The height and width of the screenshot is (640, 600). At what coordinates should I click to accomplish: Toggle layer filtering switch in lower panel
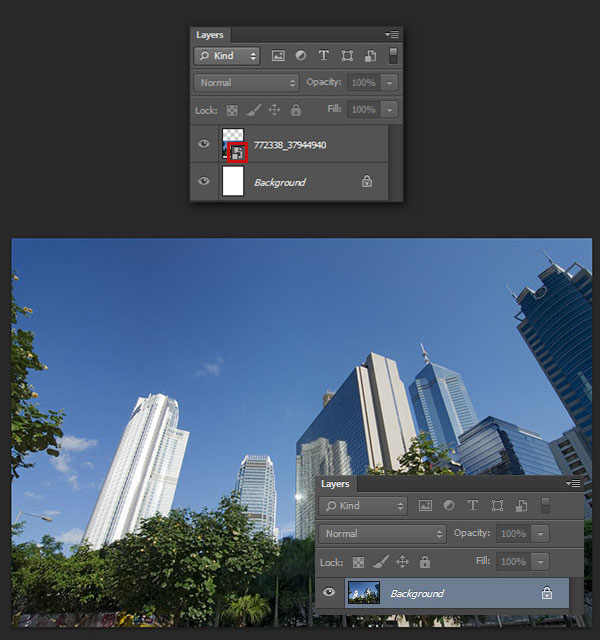pyautogui.click(x=545, y=505)
